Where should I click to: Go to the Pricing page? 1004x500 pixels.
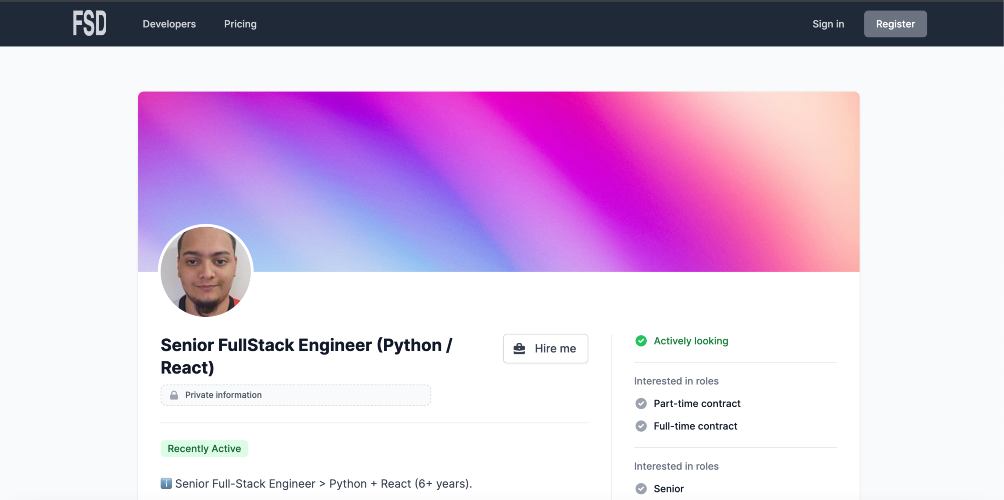coord(240,24)
